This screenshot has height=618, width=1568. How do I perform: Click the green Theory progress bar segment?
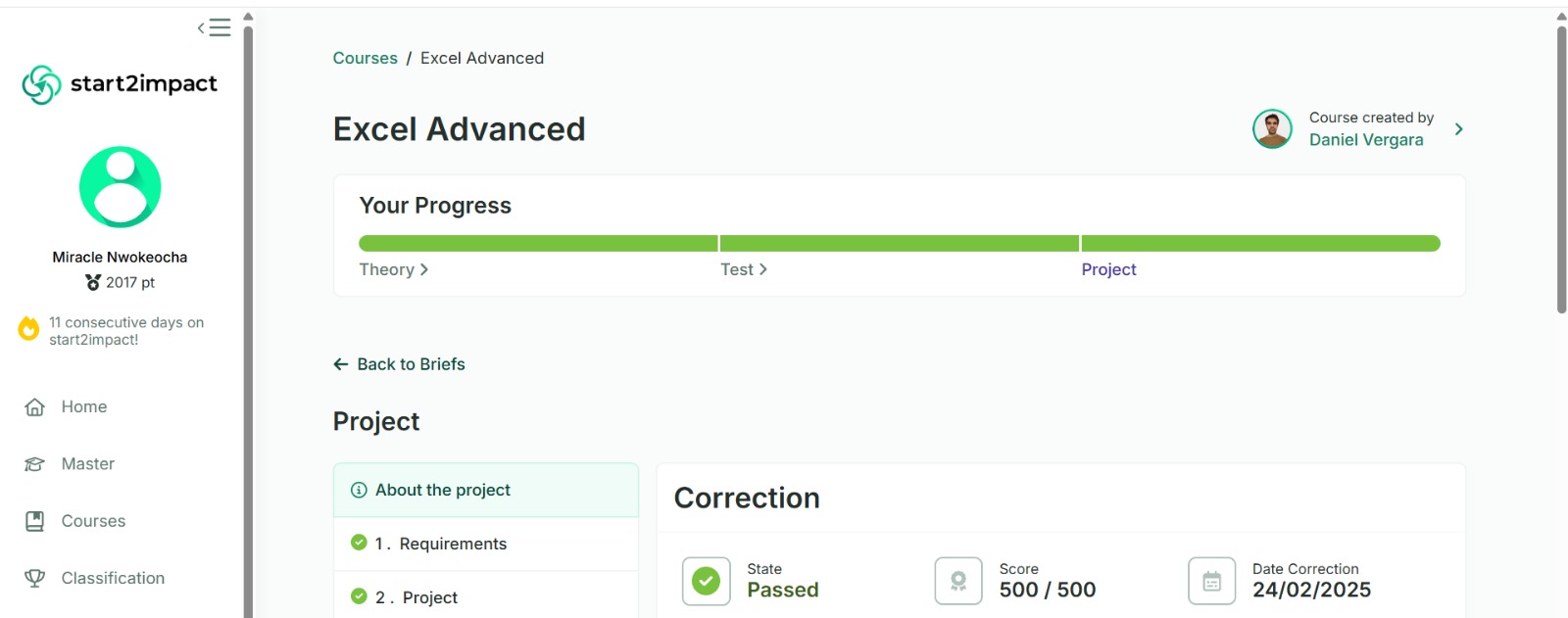coord(538,243)
